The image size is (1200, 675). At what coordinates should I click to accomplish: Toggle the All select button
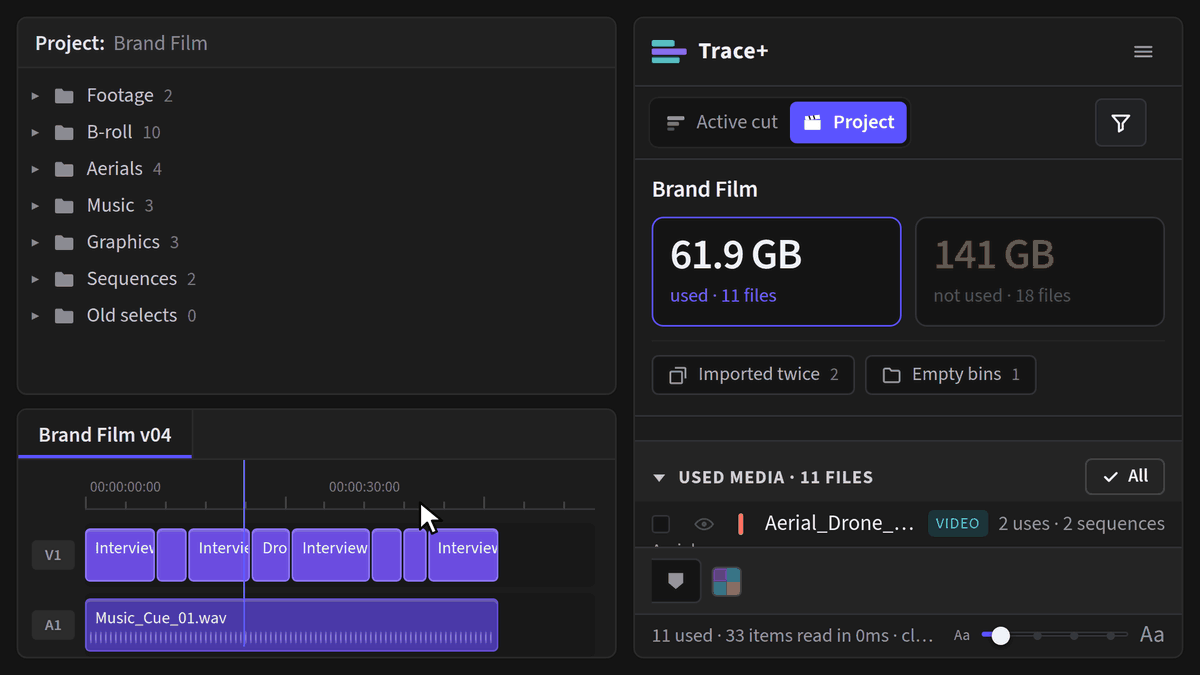point(1125,477)
